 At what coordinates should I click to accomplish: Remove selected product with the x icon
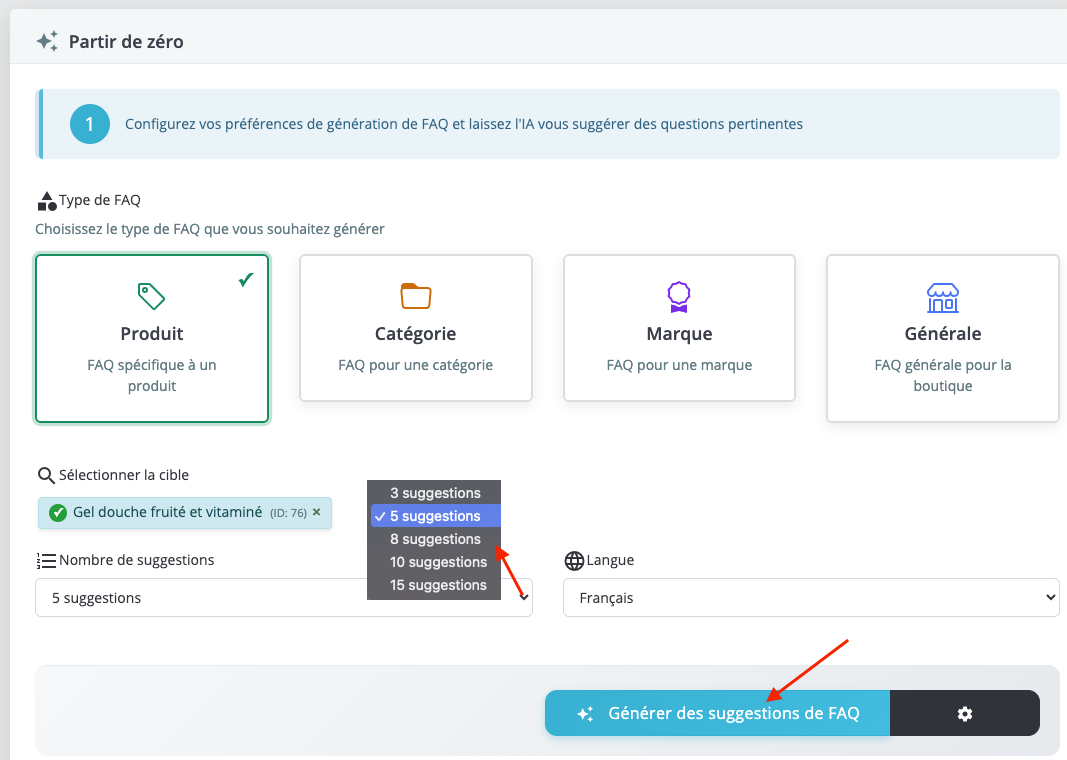tap(317, 512)
